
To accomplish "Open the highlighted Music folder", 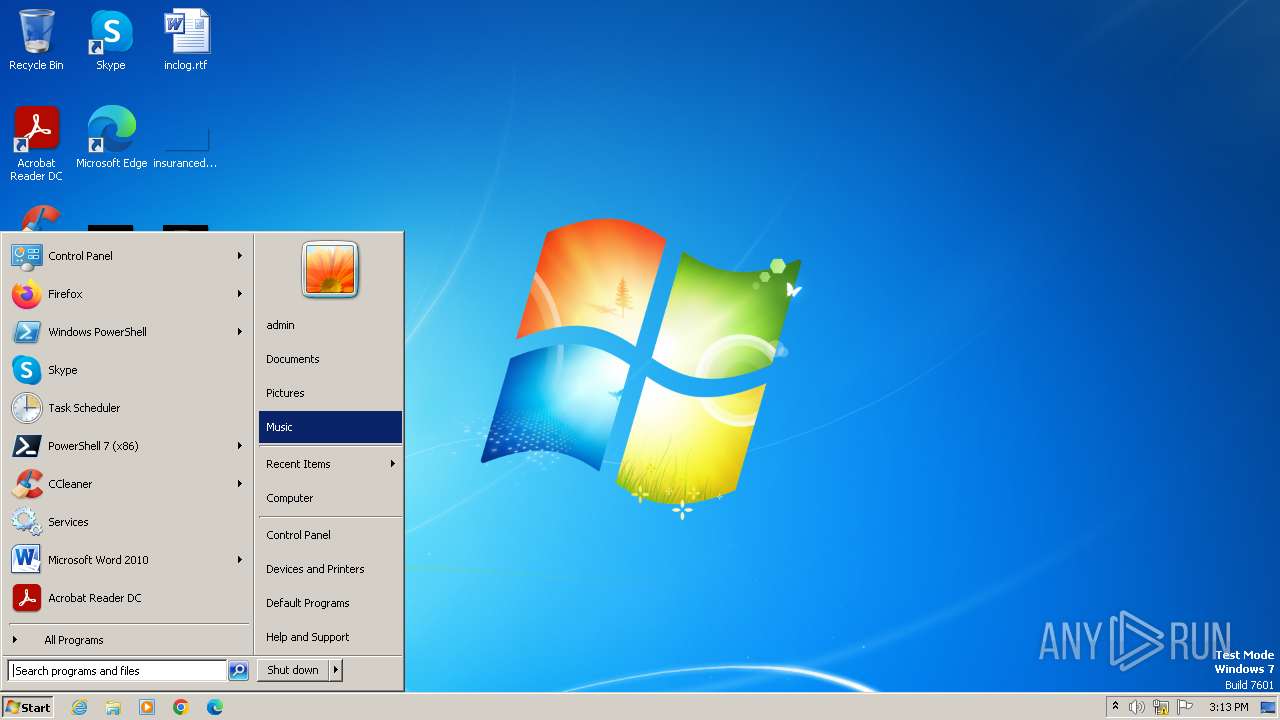I will tap(330, 427).
